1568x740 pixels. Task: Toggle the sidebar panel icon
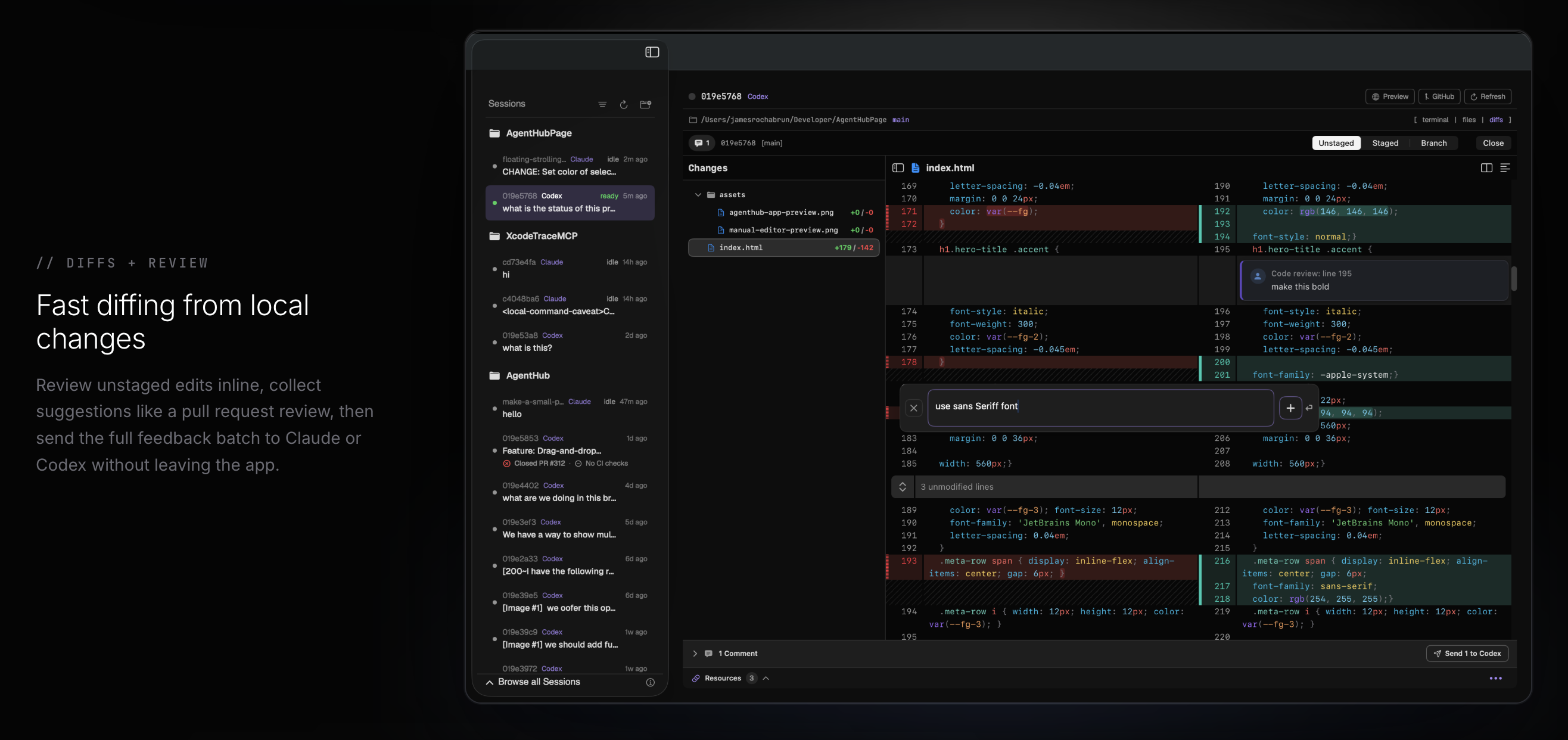click(x=652, y=52)
